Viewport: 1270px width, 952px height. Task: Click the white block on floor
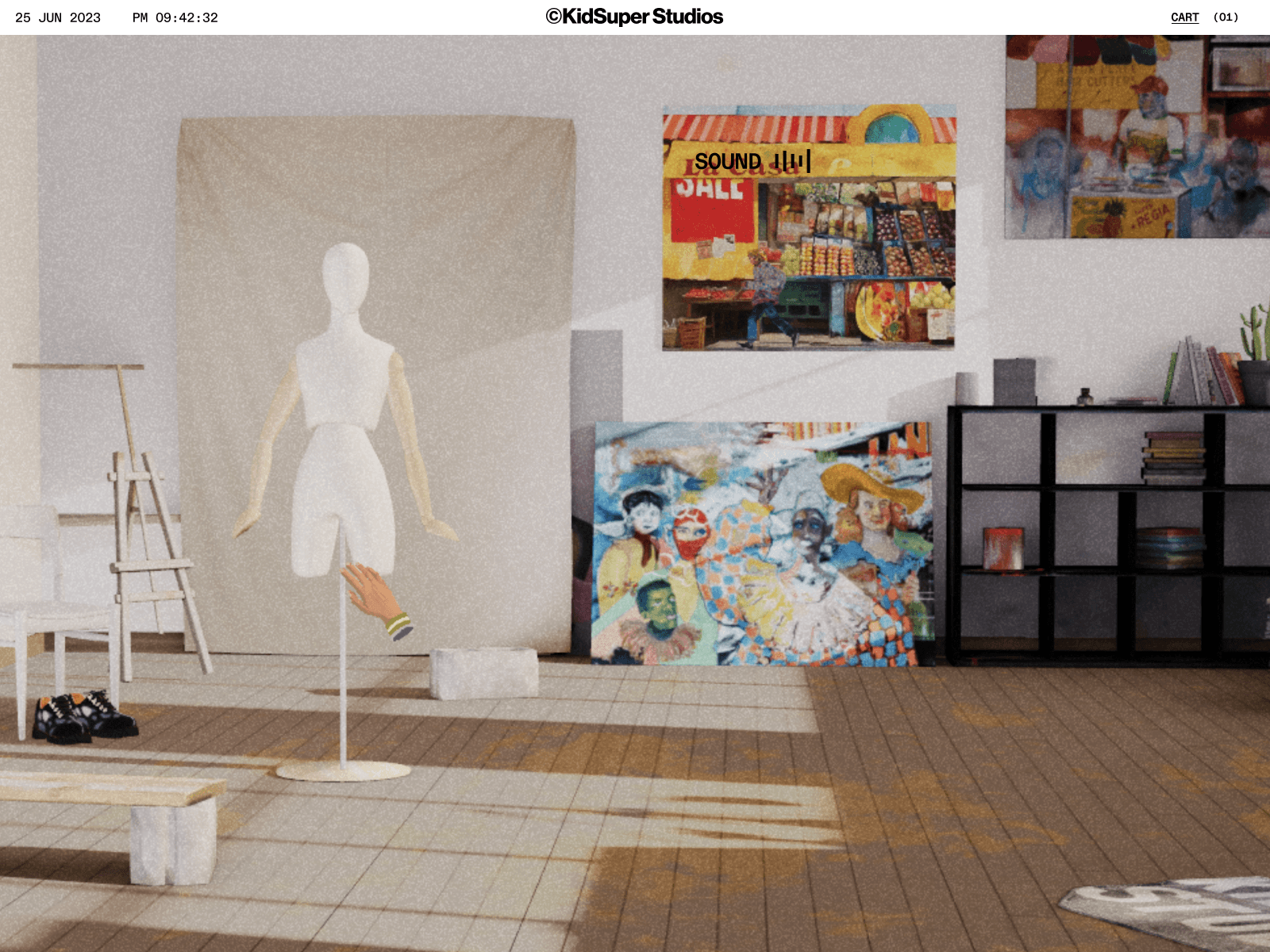pos(484,673)
